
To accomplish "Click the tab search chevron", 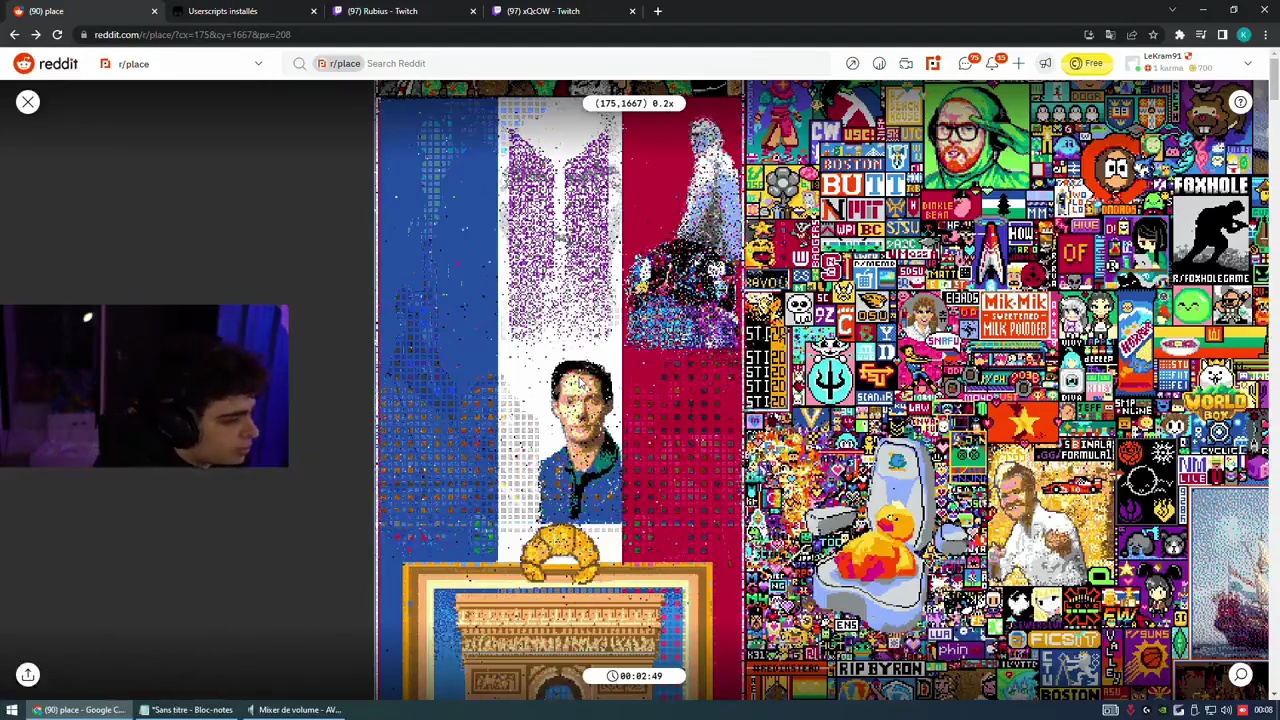I will [1172, 11].
